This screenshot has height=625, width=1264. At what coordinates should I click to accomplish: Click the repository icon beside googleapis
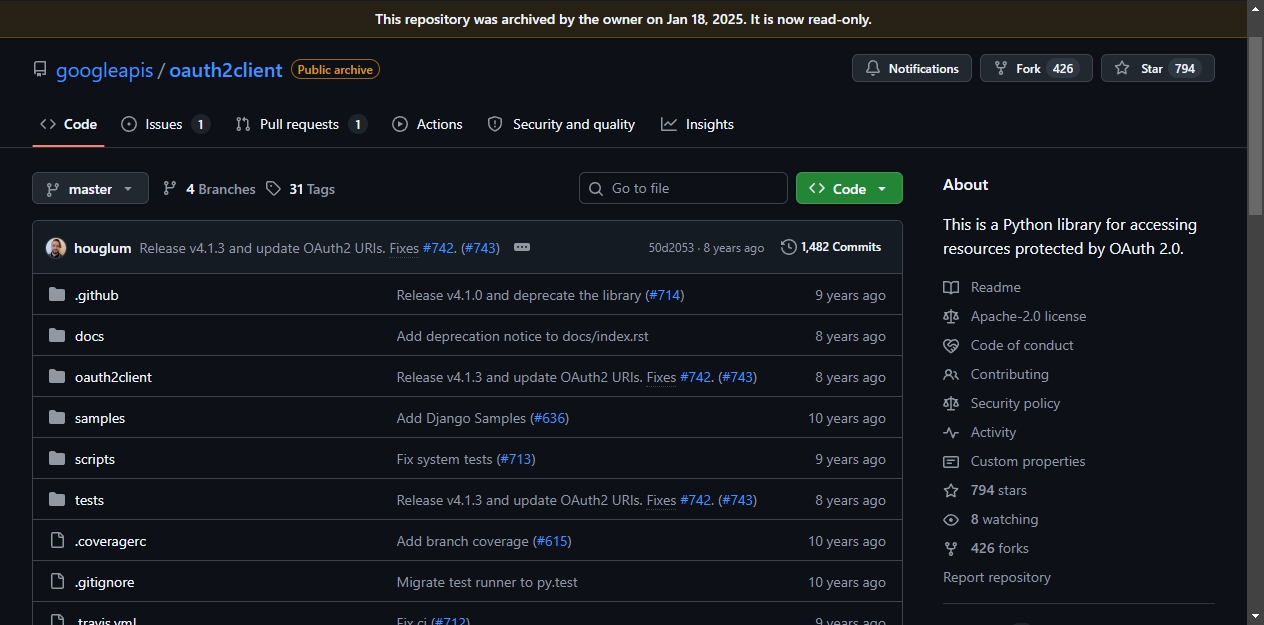40,70
